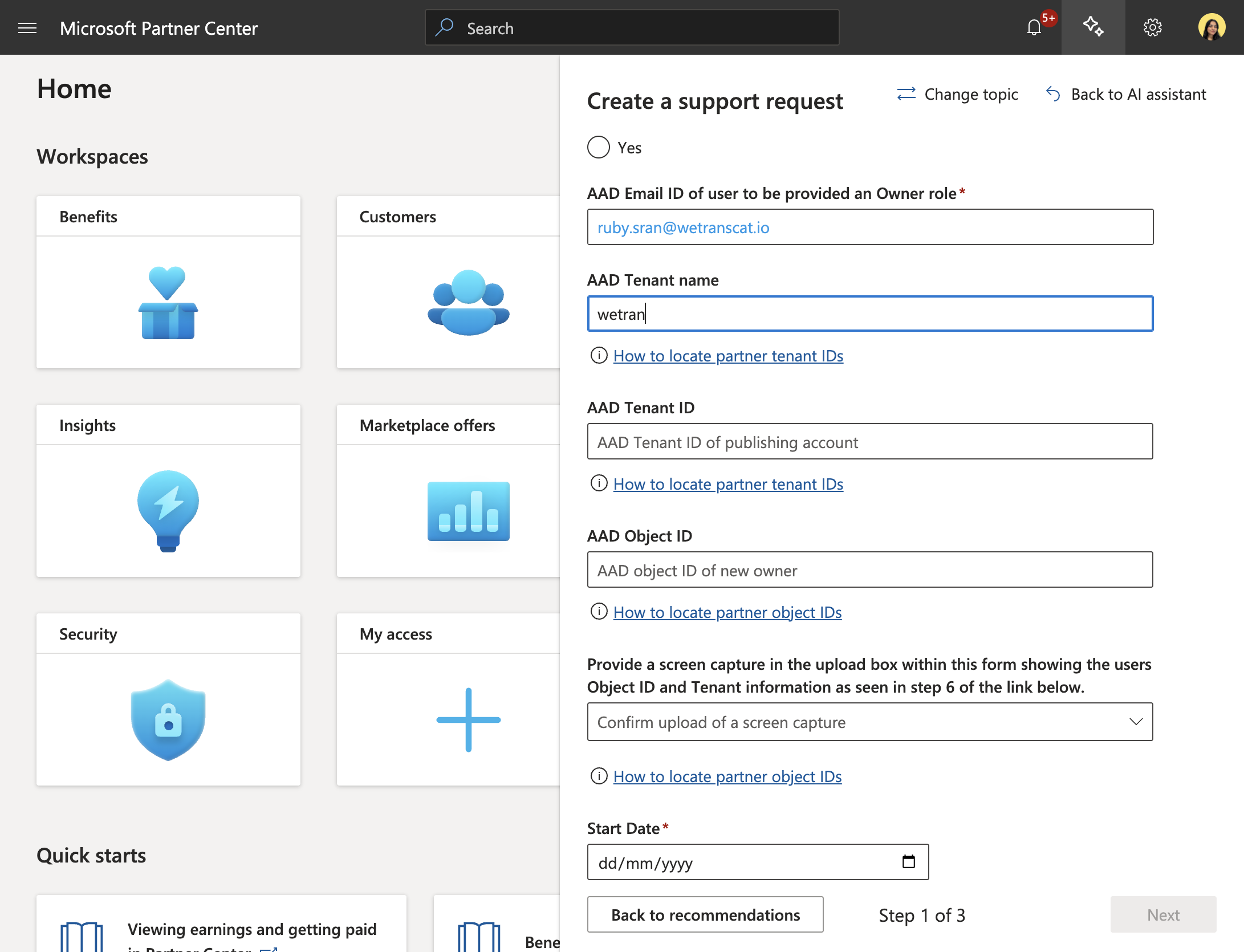Expand Confirm upload of a screen capture dropdown
This screenshot has height=952, width=1244.
pyautogui.click(x=870, y=722)
